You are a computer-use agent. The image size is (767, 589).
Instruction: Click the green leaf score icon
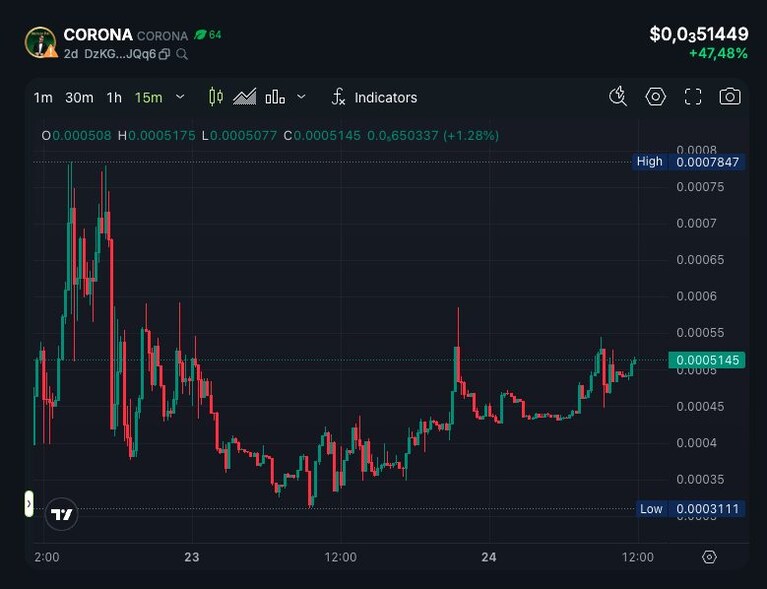click(x=200, y=35)
